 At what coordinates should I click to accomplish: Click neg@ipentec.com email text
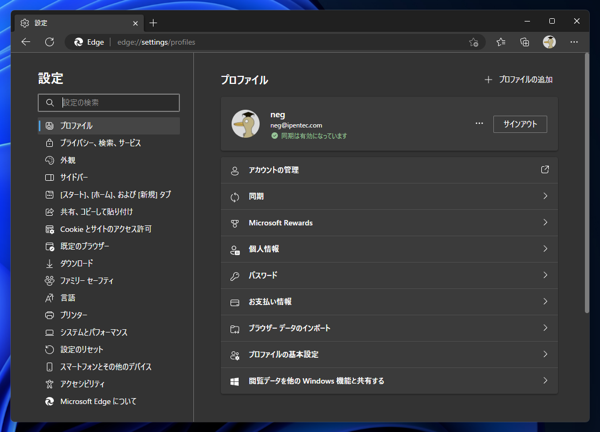[x=296, y=125]
